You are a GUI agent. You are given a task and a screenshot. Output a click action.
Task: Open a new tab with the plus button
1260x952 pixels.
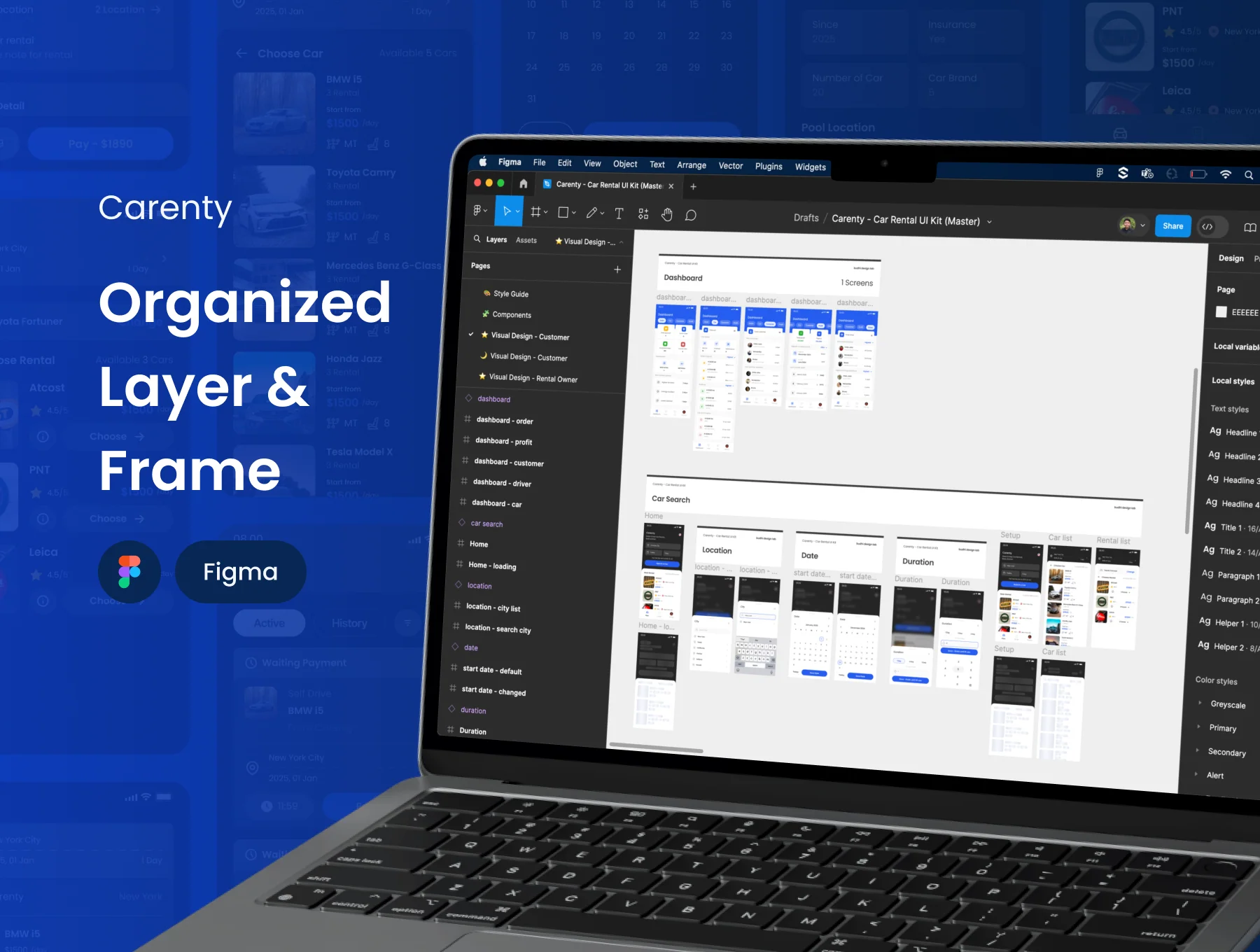tap(693, 186)
